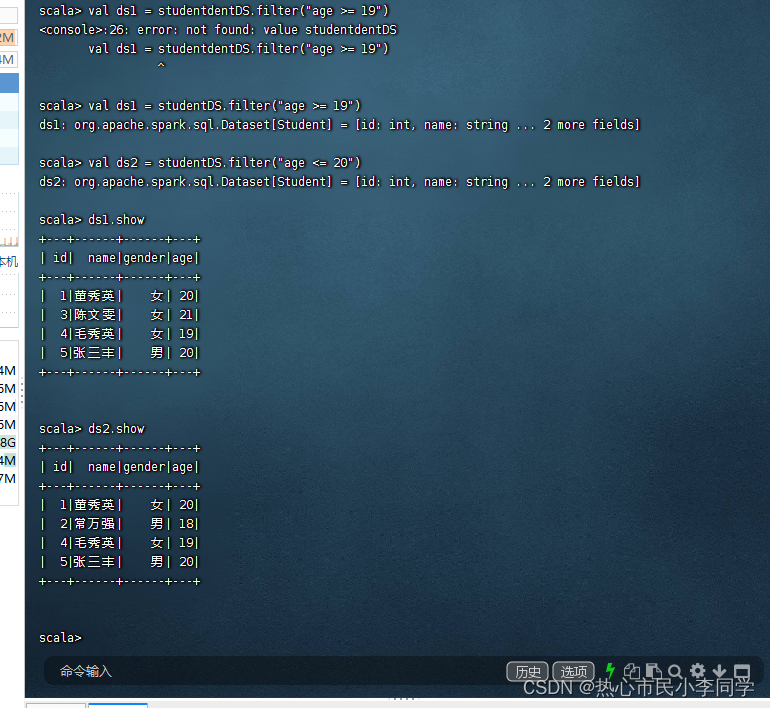Image resolution: width=770 pixels, height=708 pixels.
Task: Open the 历史 command history button
Action: point(527,671)
